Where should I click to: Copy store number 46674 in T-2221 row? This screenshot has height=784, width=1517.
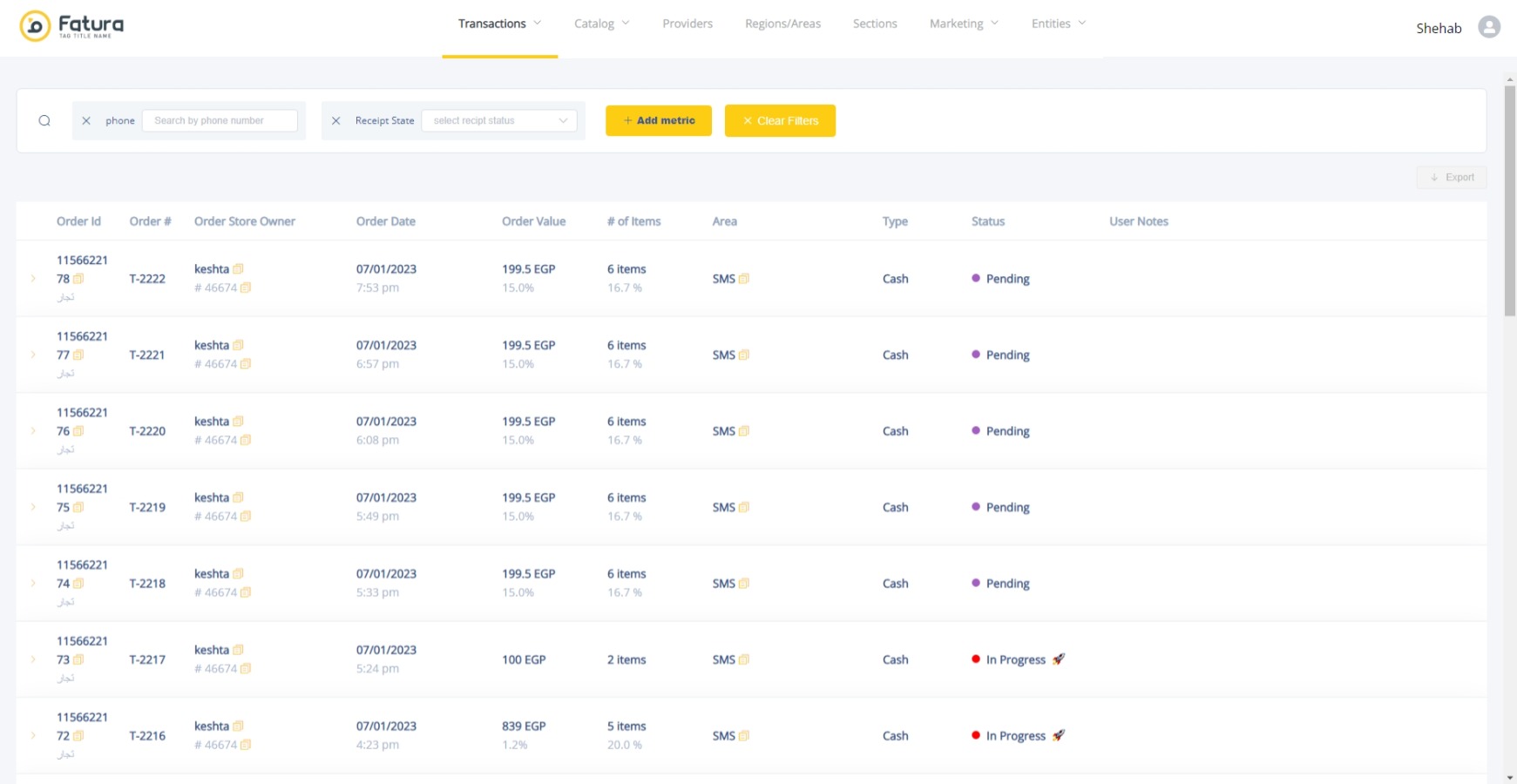tap(246, 364)
